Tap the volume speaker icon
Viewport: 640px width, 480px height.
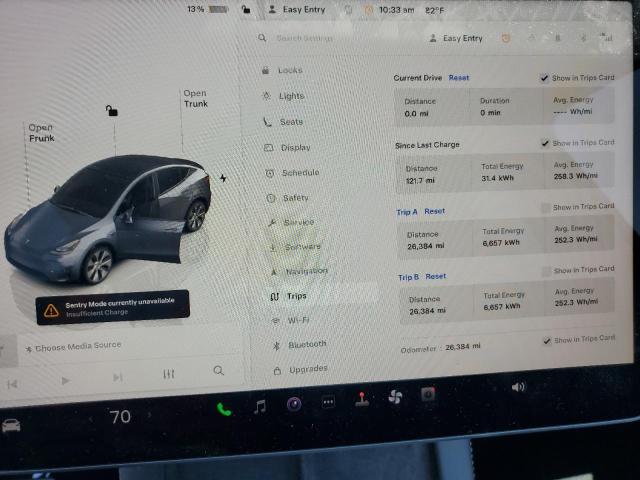pos(518,387)
